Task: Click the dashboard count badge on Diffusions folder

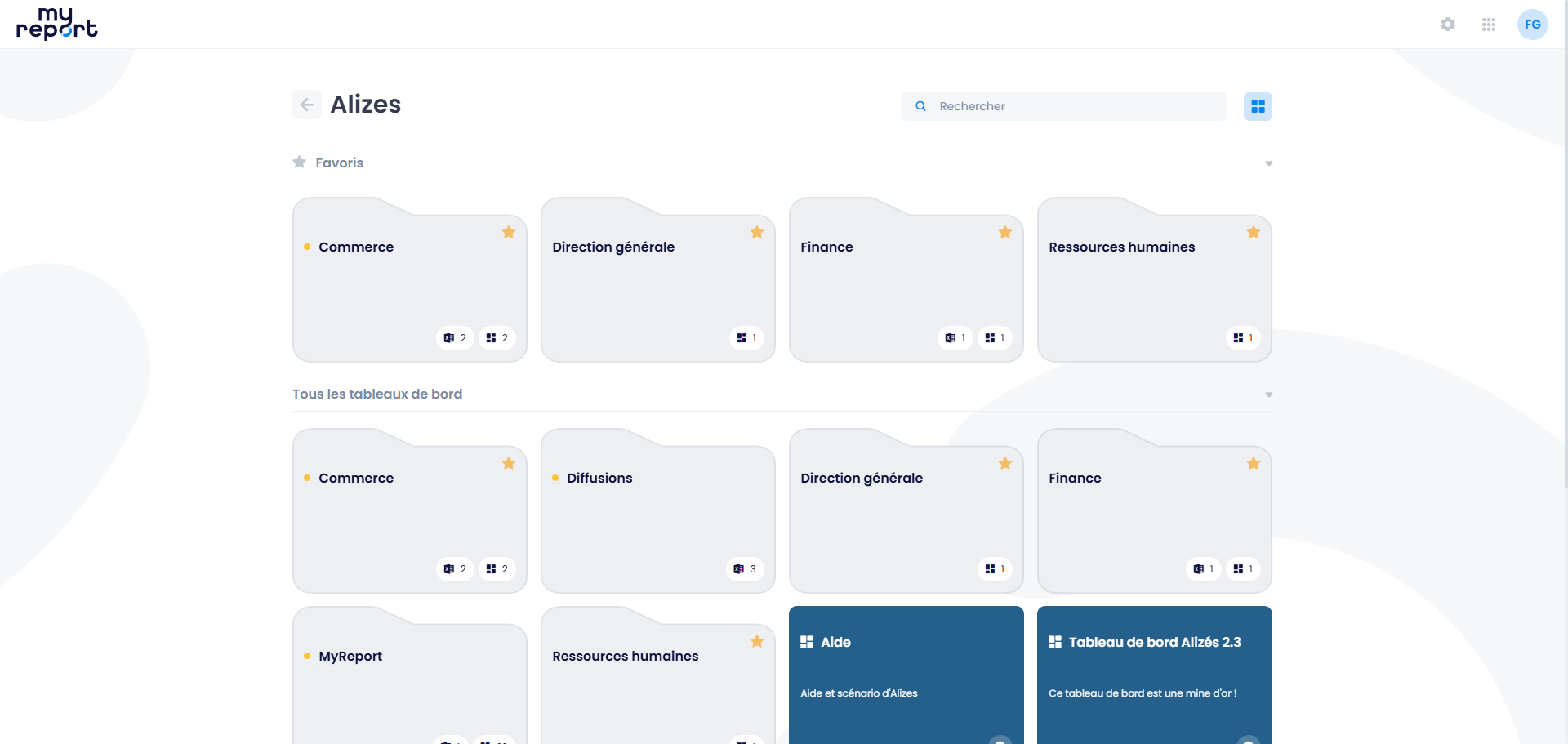Action: click(744, 569)
